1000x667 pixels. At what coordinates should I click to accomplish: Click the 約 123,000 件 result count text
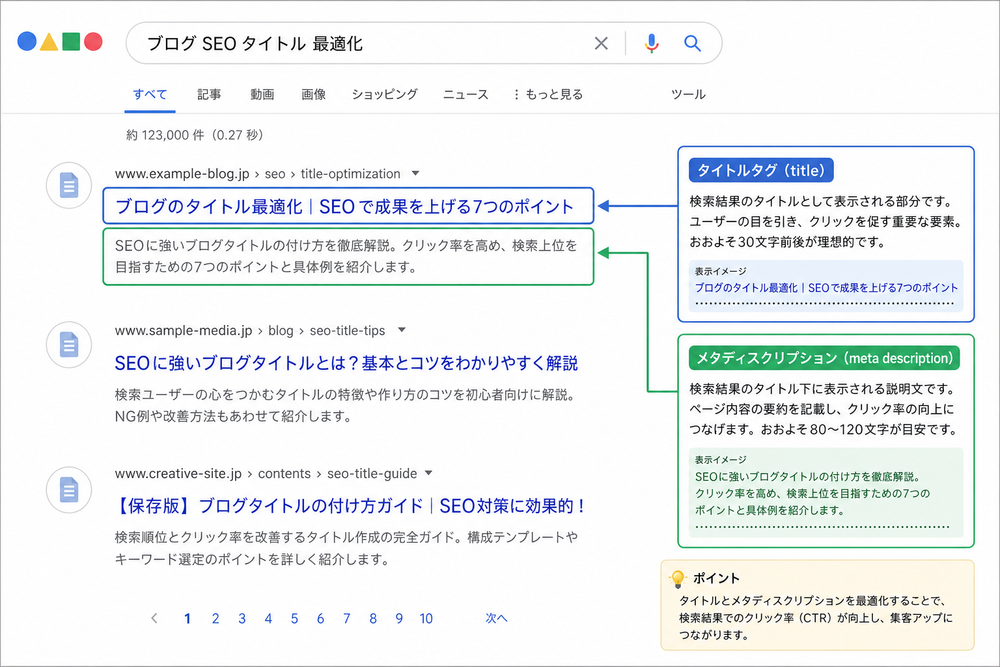tap(195, 135)
